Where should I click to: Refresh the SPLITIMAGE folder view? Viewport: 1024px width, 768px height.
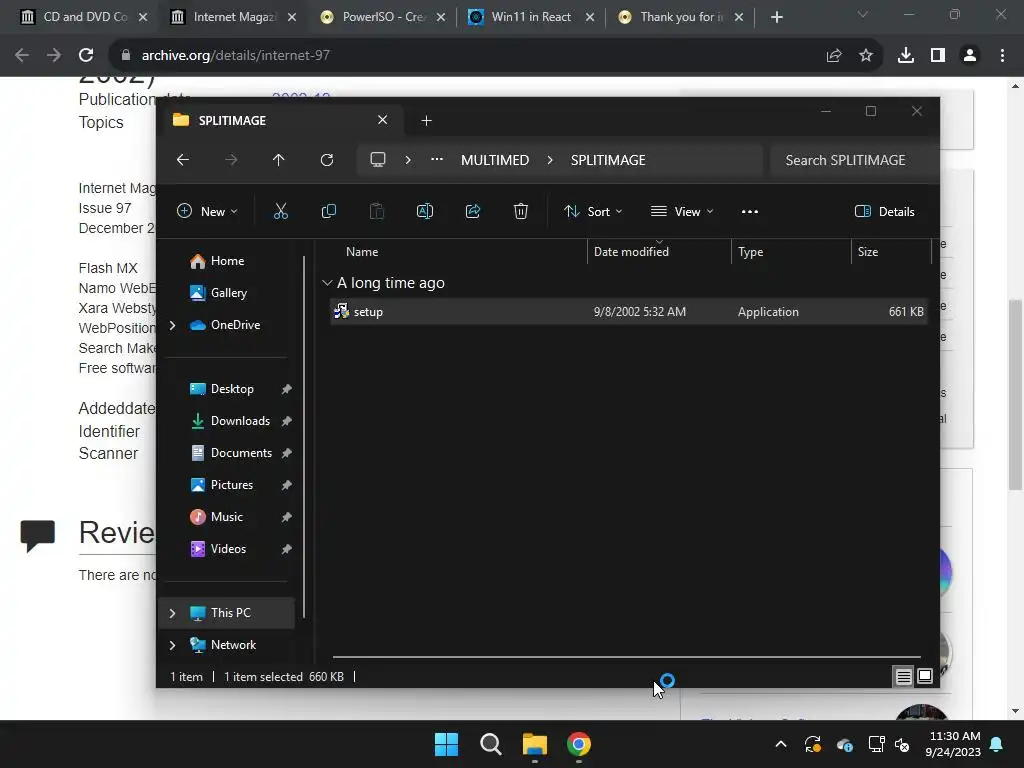(327, 160)
